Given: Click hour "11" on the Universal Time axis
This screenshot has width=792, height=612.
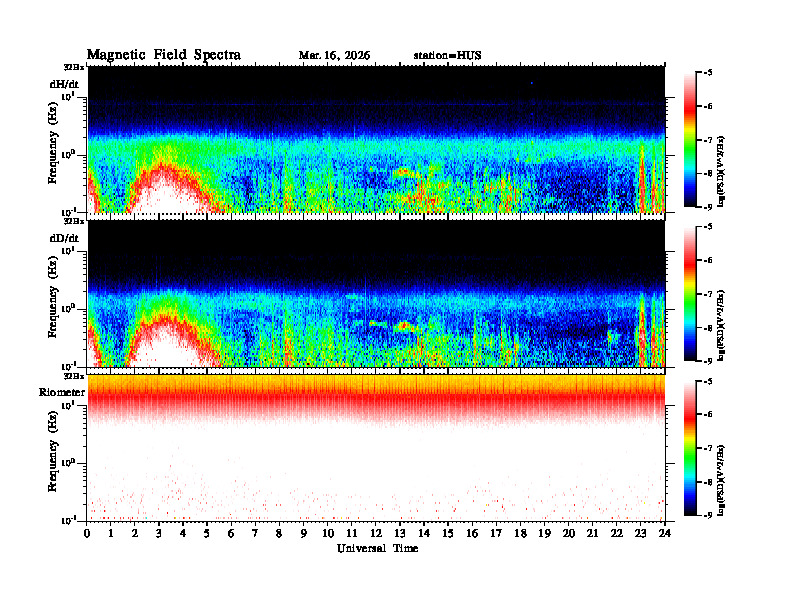Looking at the screenshot, I should pyautogui.click(x=352, y=533).
